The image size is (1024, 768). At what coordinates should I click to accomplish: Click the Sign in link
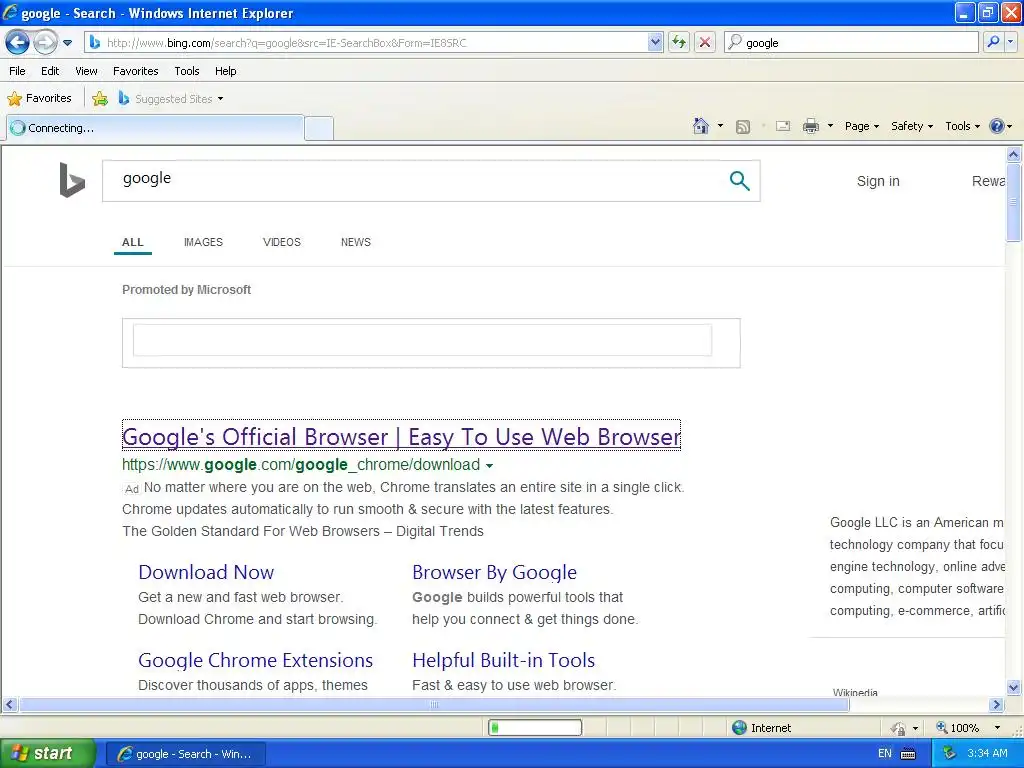click(x=878, y=181)
